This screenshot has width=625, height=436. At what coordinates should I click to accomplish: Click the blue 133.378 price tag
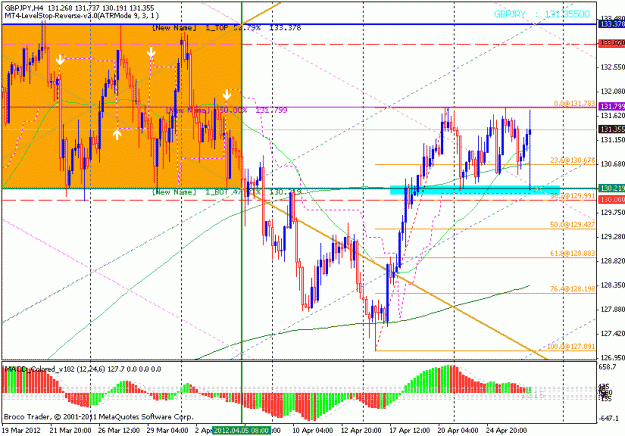(x=611, y=24)
